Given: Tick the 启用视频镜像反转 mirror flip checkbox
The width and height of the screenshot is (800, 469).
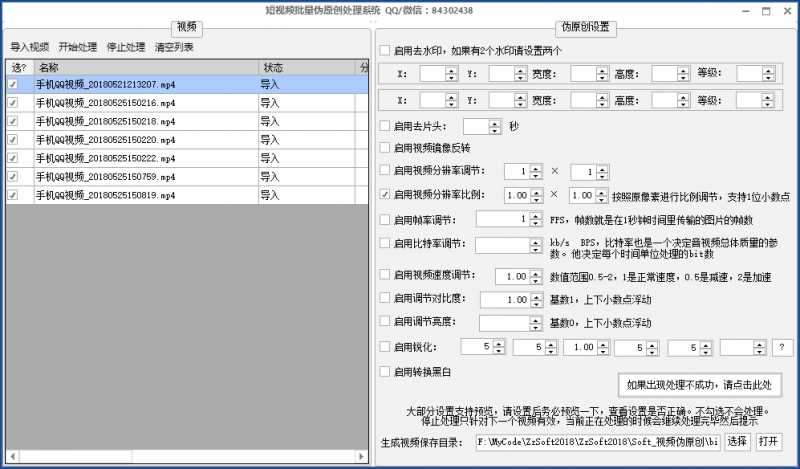Looking at the screenshot, I should click(386, 147).
